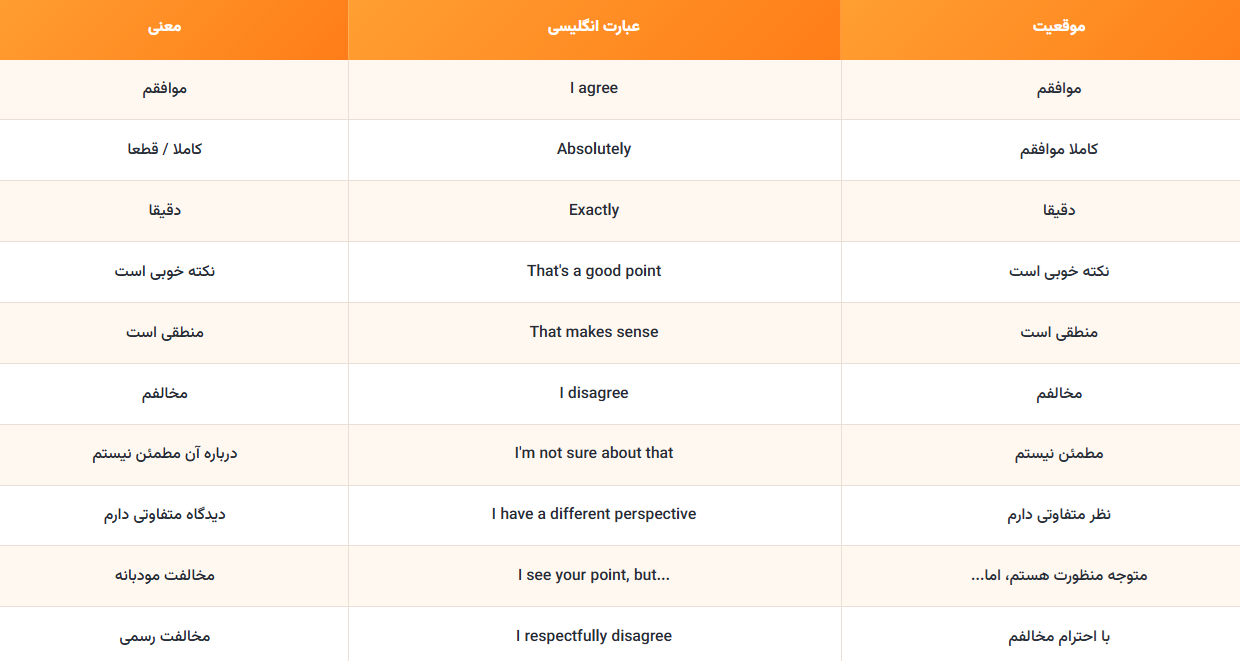
Task: Select the 'I agree' phrase cell
Action: tap(594, 90)
